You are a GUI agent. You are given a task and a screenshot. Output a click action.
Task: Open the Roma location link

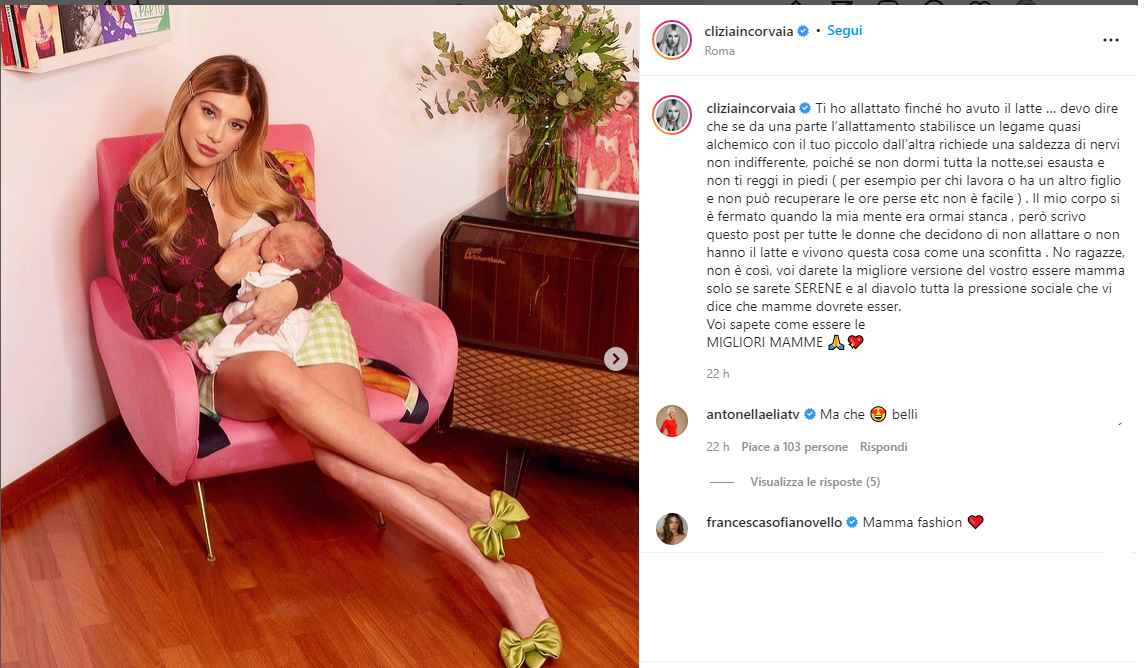click(719, 51)
